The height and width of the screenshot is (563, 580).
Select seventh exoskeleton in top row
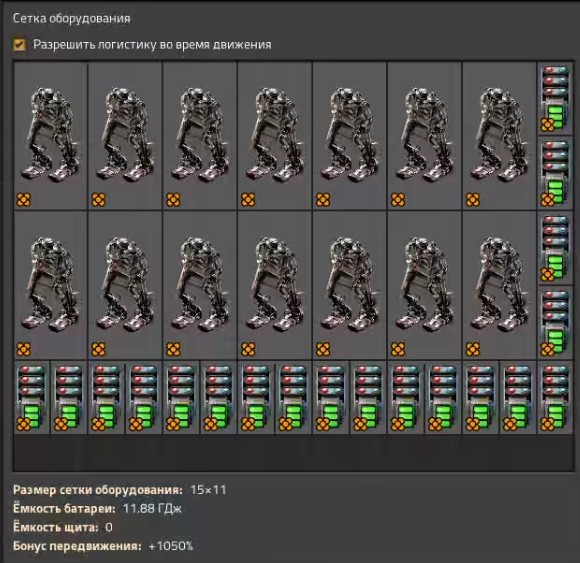coord(499,136)
